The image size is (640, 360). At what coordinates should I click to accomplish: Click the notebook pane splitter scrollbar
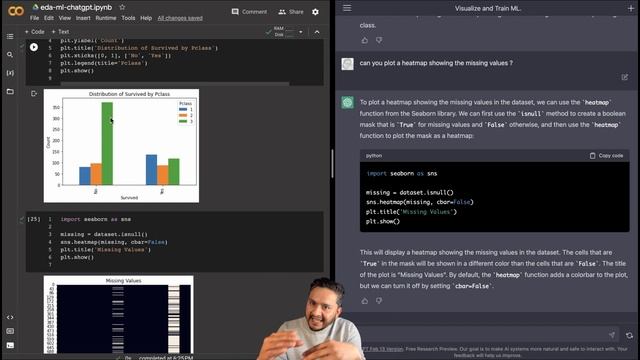tap(332, 163)
